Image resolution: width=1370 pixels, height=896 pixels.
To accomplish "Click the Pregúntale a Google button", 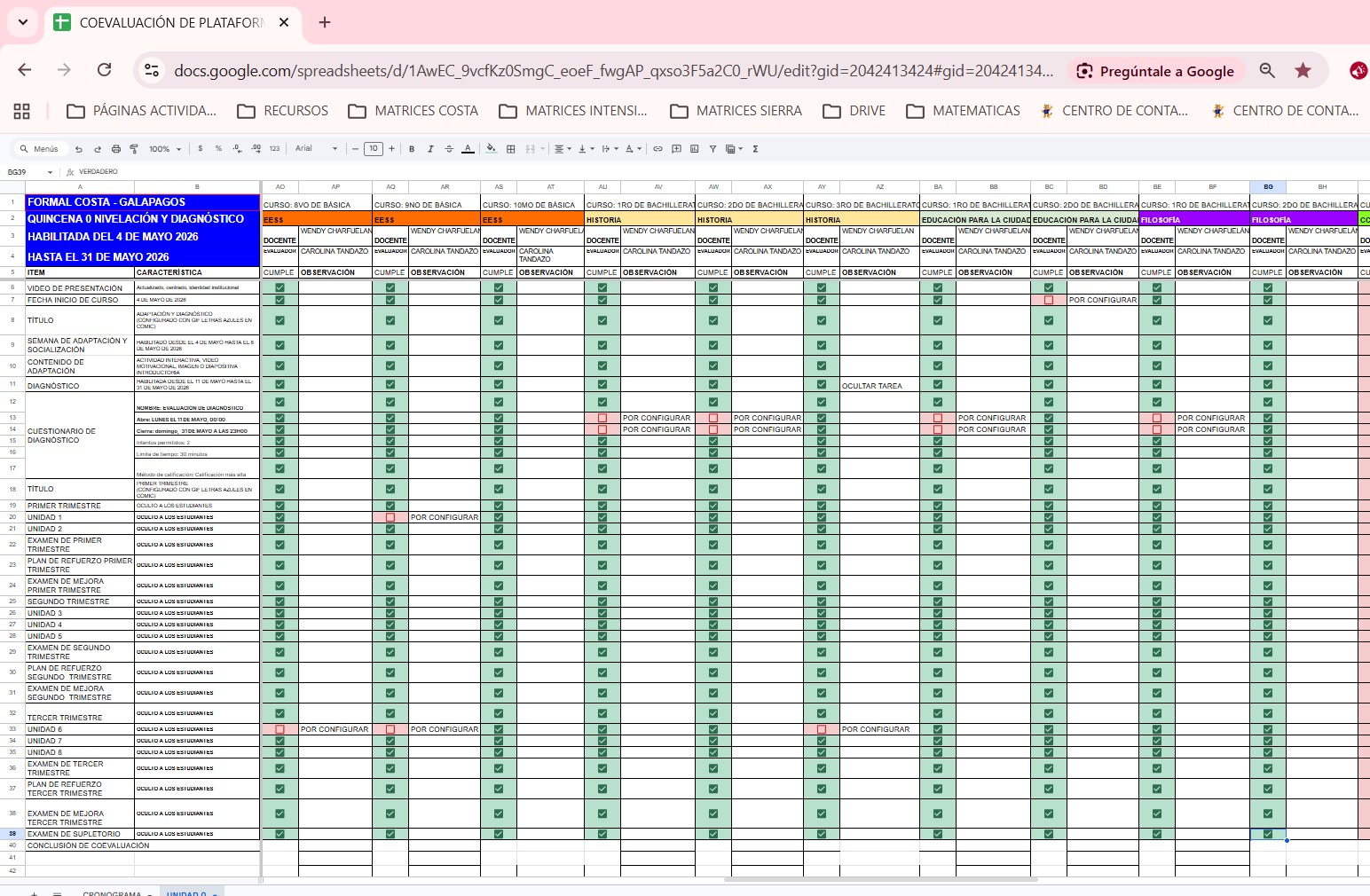I will coord(1155,71).
